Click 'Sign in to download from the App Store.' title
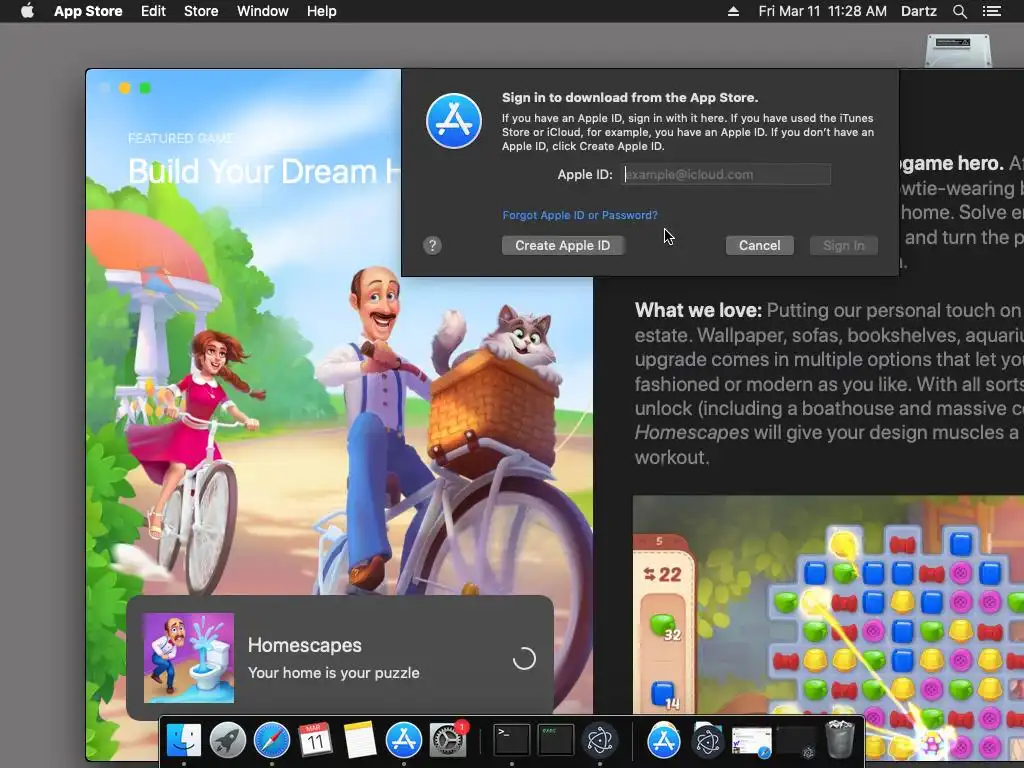 630,97
